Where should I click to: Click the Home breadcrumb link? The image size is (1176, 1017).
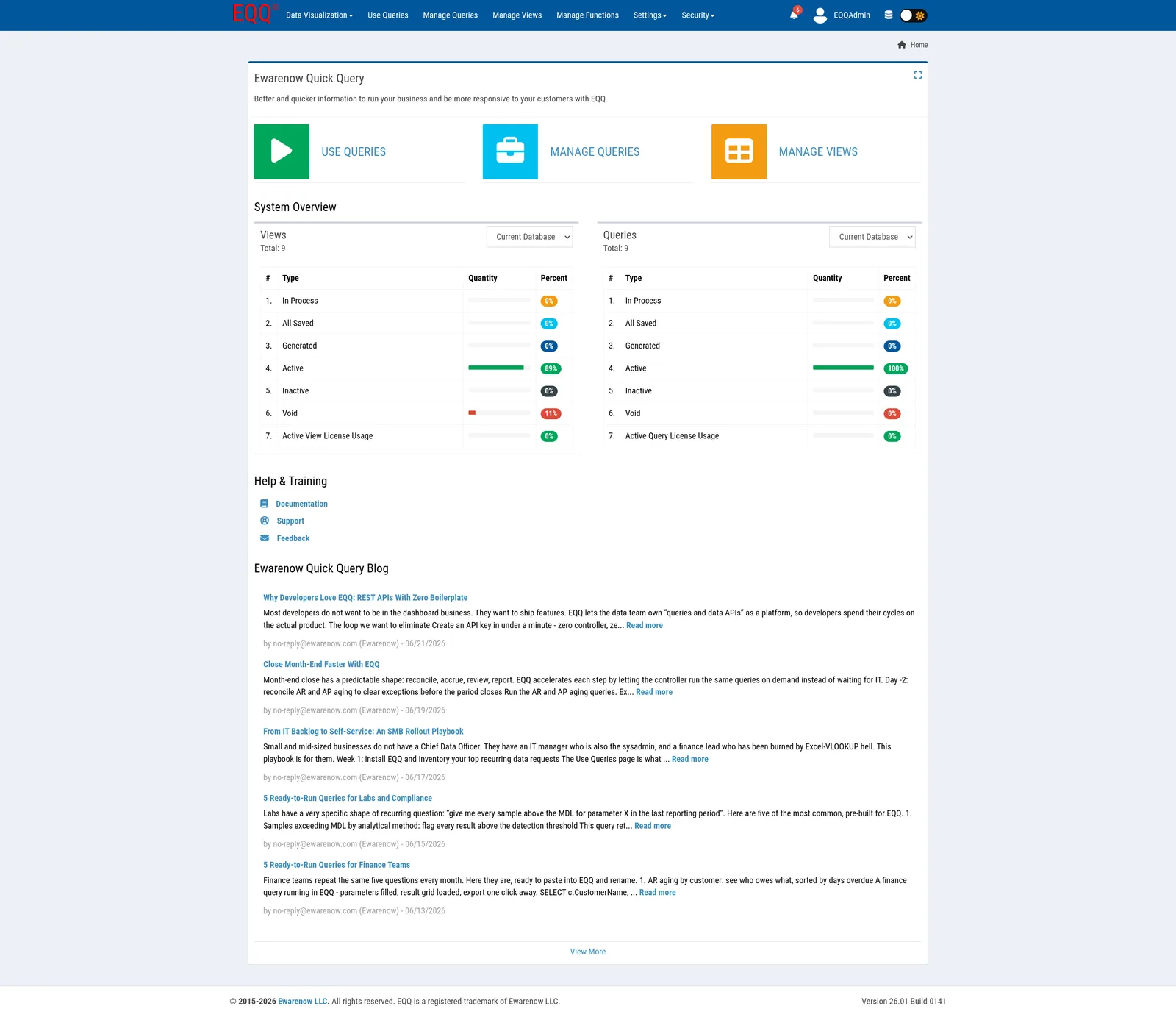click(919, 45)
